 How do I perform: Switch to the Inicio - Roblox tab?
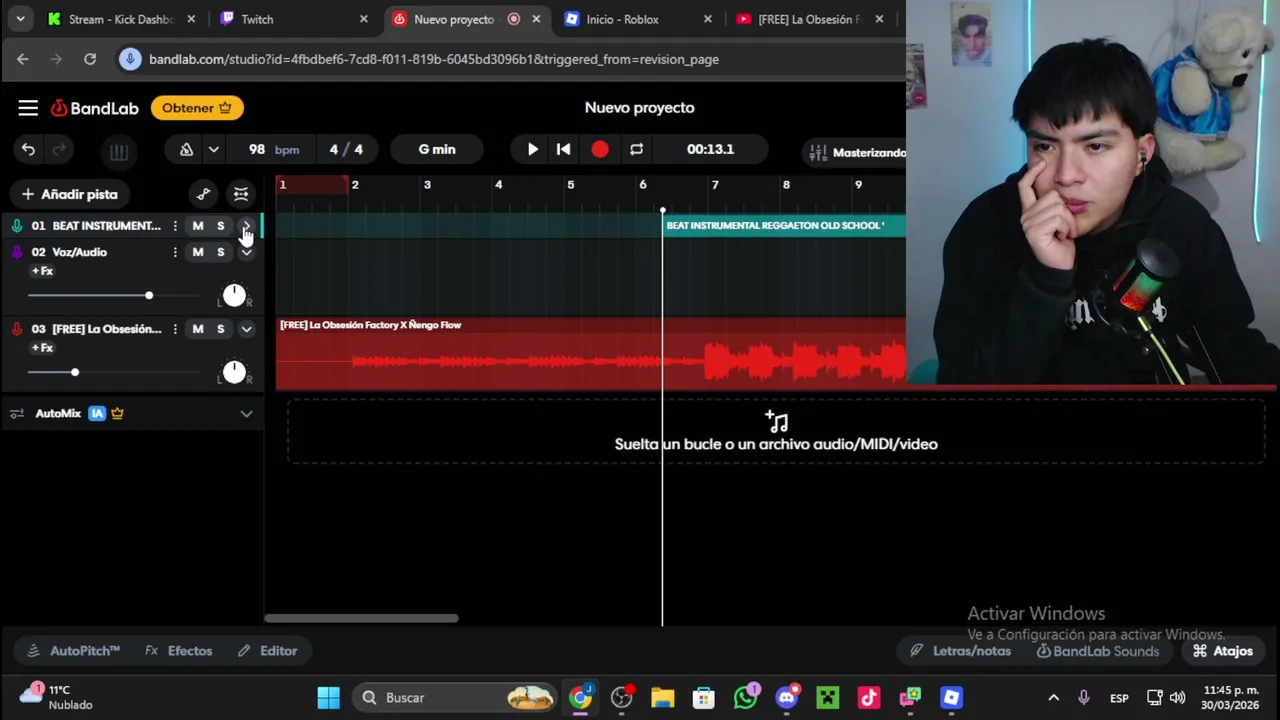tap(638, 19)
